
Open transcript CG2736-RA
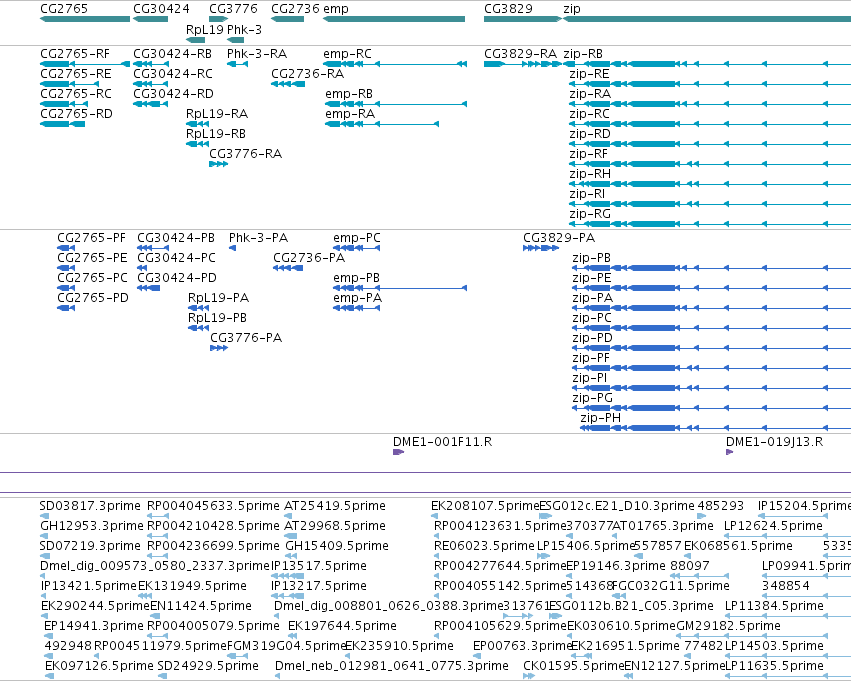coord(308,74)
